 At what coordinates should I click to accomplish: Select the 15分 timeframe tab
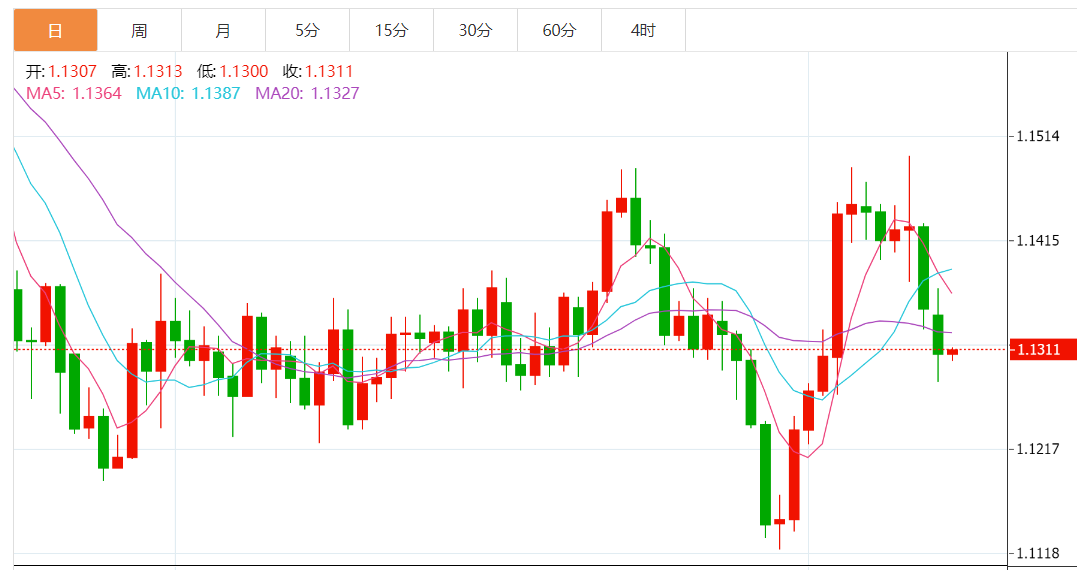[391, 31]
